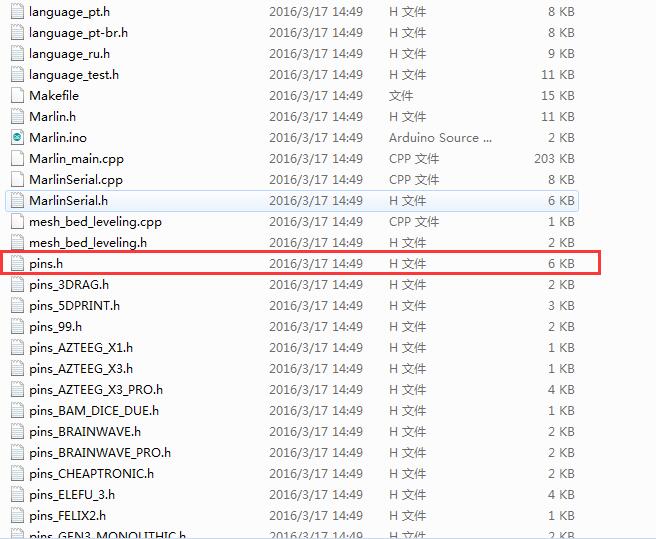
Task: Click the icon beside pins_AZTEEG_X1.h
Action: point(17,347)
